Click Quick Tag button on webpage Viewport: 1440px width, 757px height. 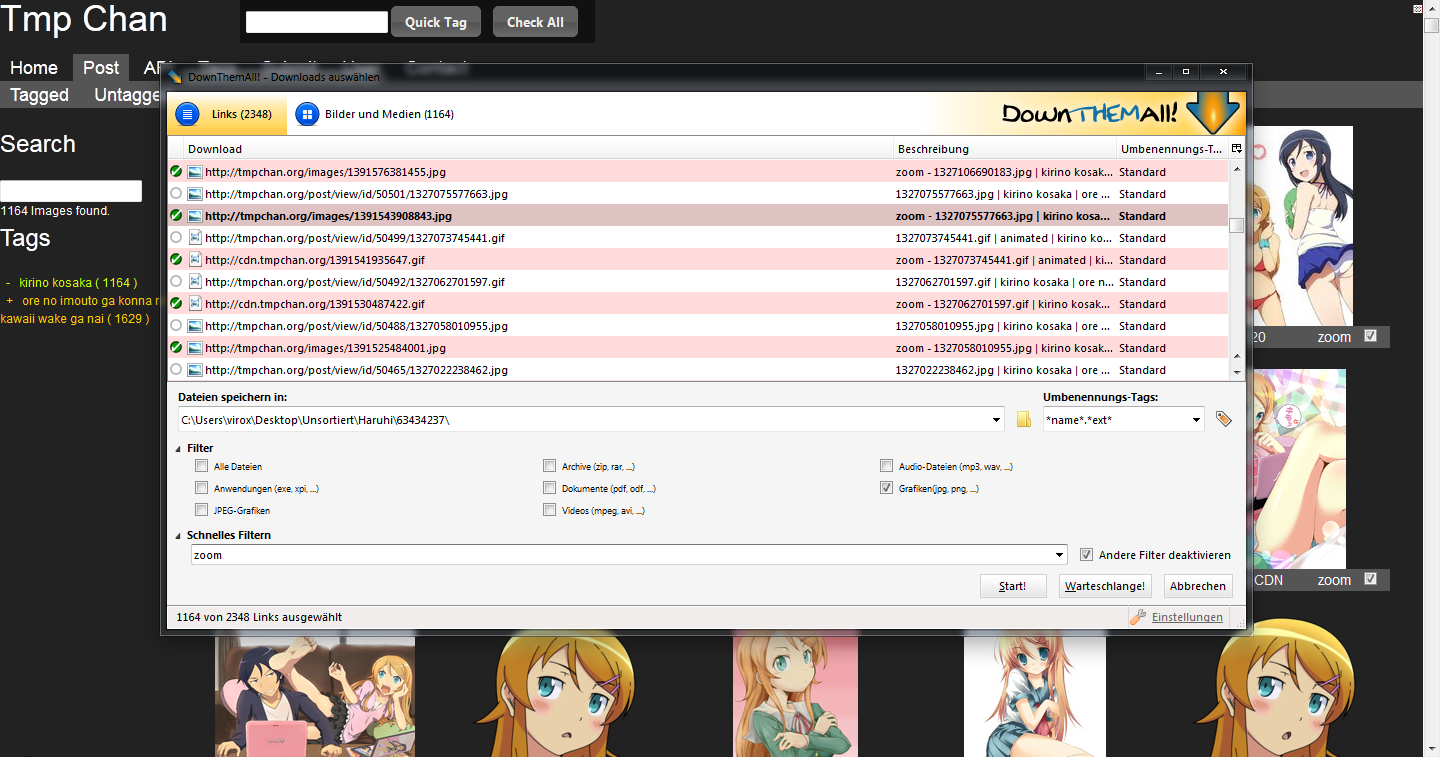[x=436, y=22]
